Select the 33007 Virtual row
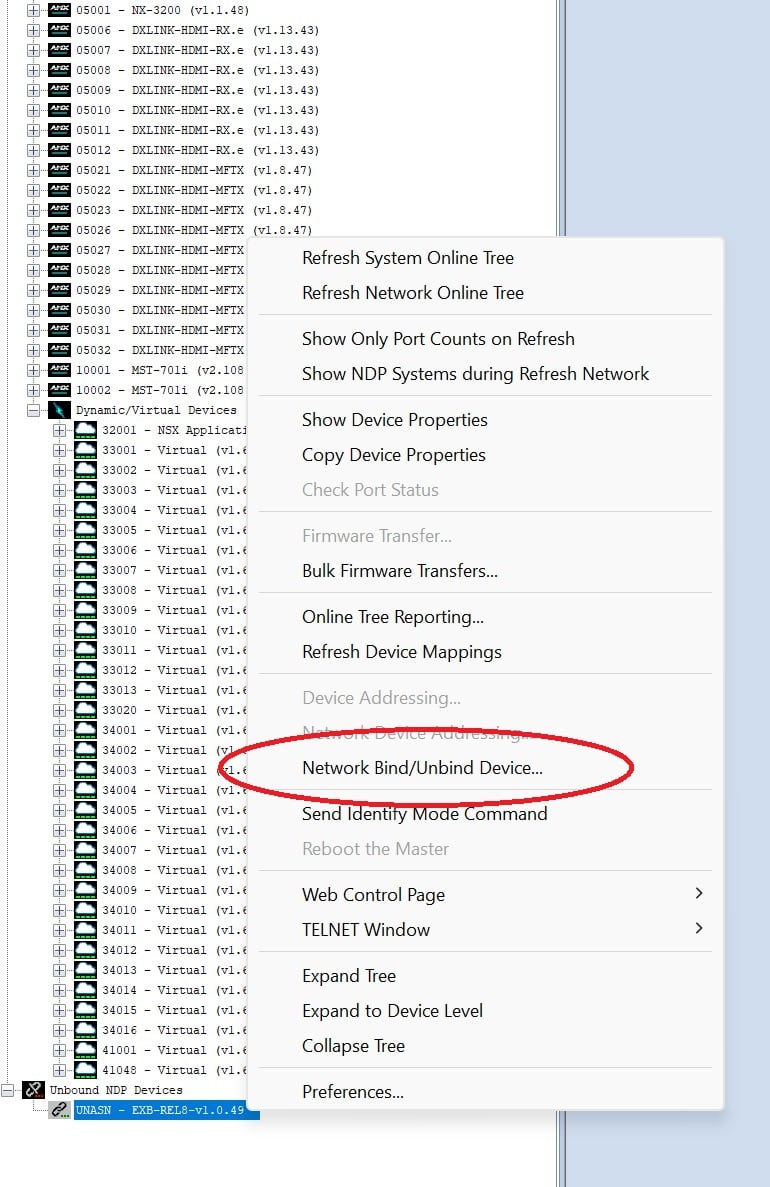 pos(174,570)
